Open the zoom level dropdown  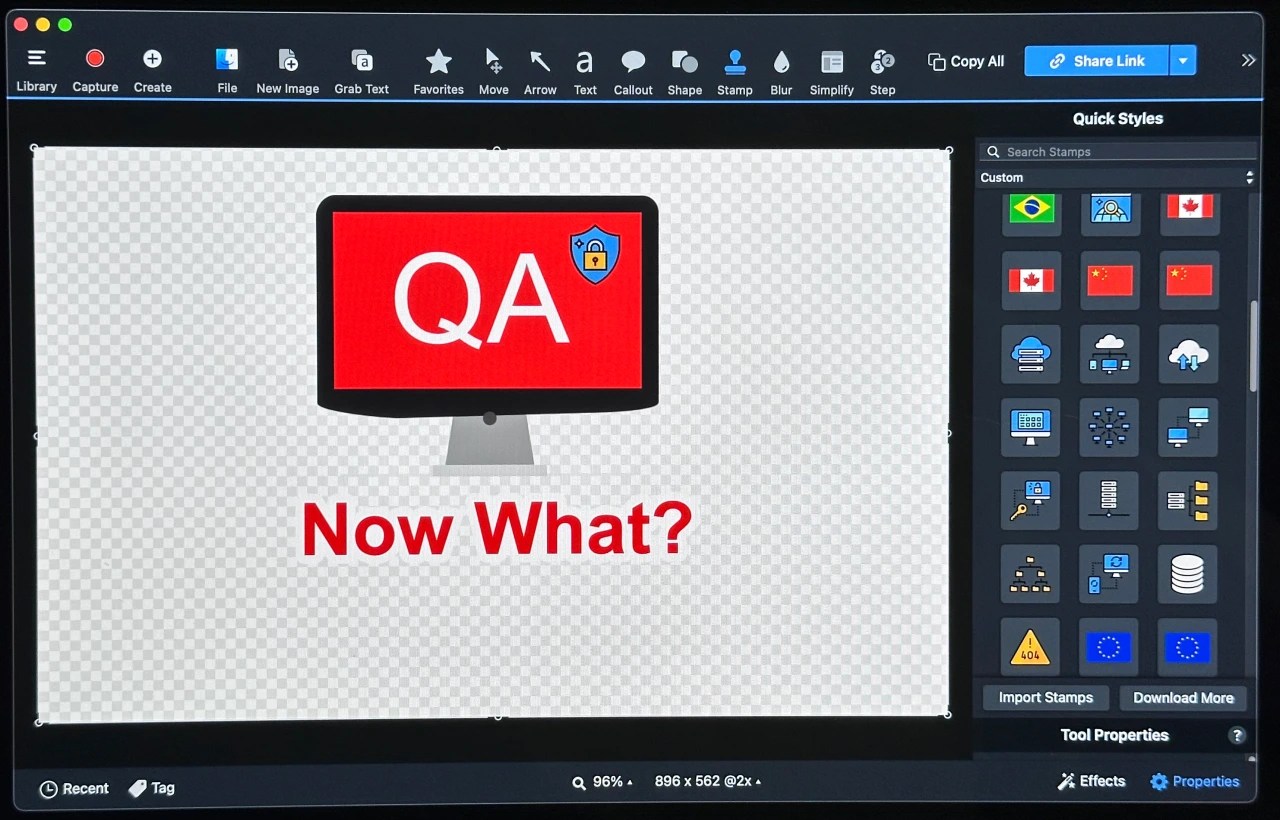click(603, 781)
